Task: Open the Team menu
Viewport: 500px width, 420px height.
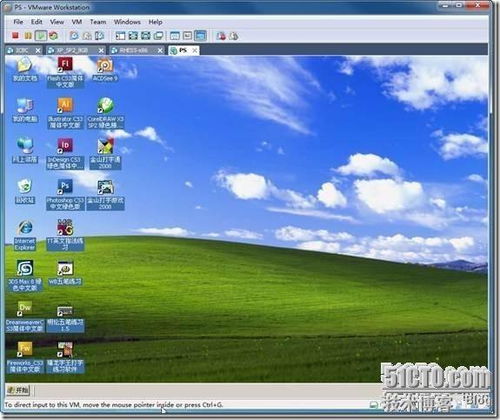Action: [x=98, y=22]
